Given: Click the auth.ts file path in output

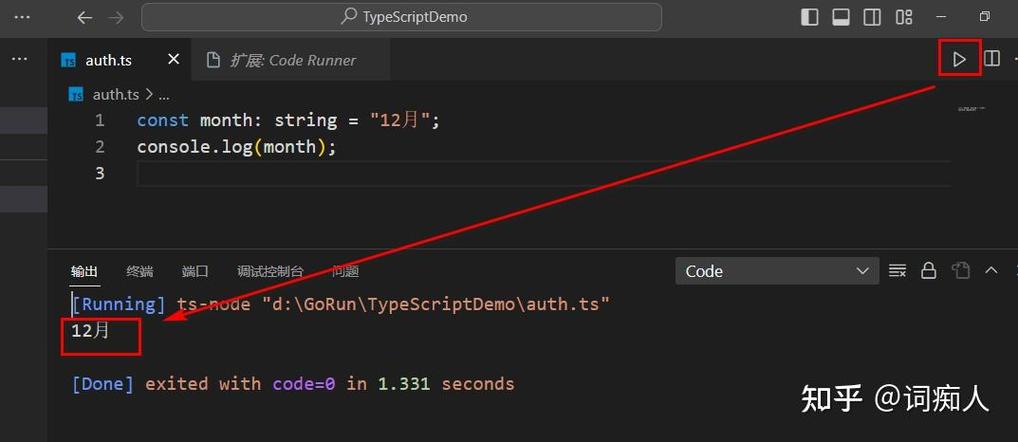Looking at the screenshot, I should (436, 304).
